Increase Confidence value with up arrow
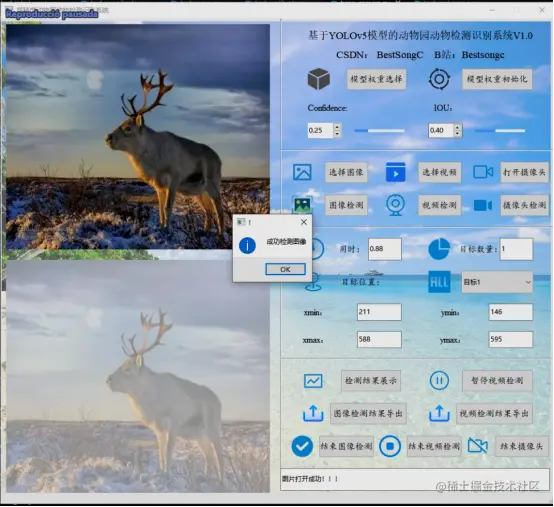Screen dimensions: 554x507 click(x=337, y=127)
